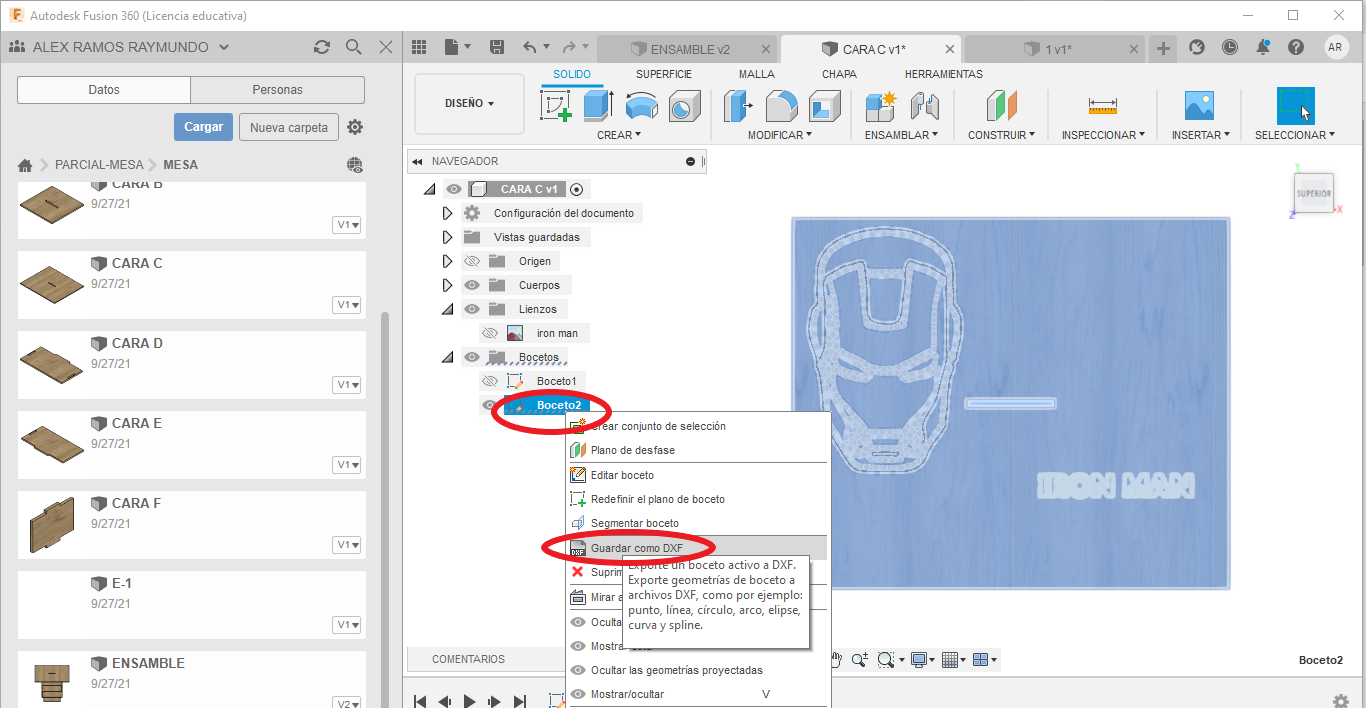Go to the home folder icon
The image size is (1366, 708).
[26, 165]
